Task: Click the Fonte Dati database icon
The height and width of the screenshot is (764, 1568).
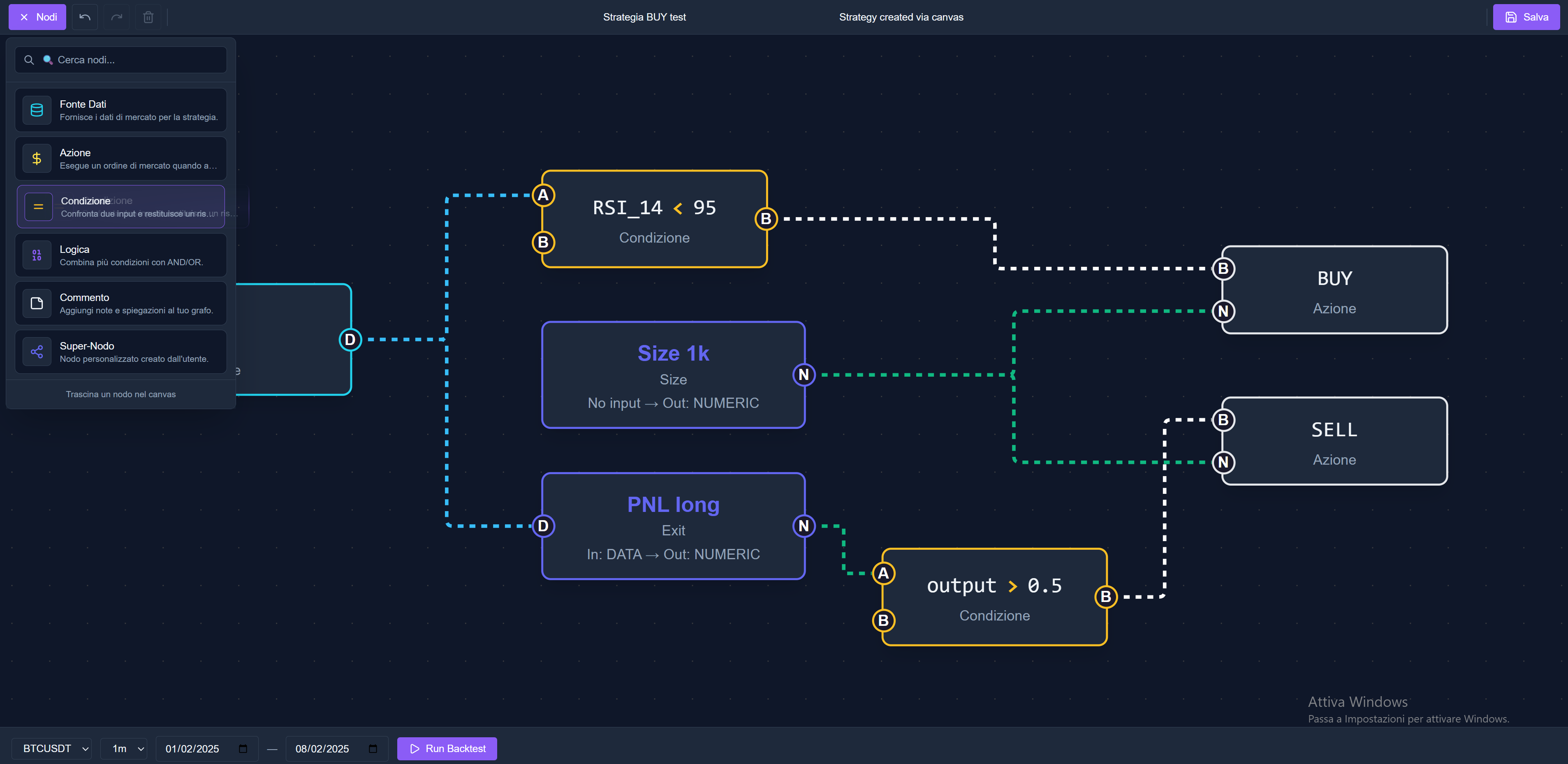Action: point(37,110)
